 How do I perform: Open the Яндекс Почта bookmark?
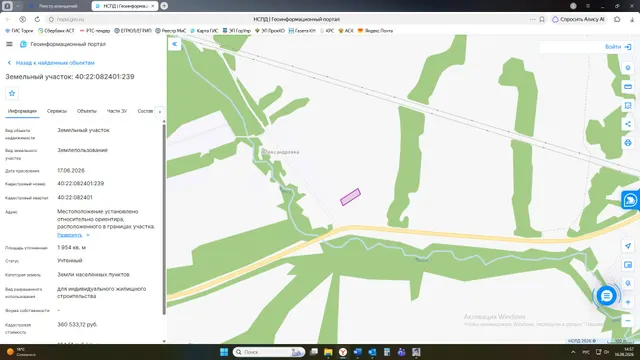coord(375,31)
